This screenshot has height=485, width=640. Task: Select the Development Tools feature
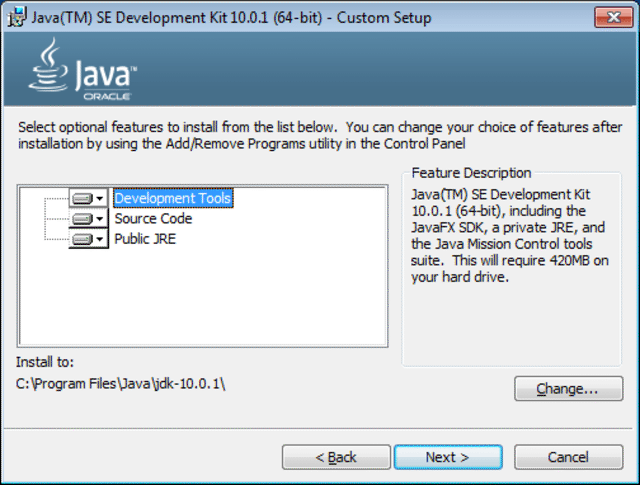(x=173, y=198)
